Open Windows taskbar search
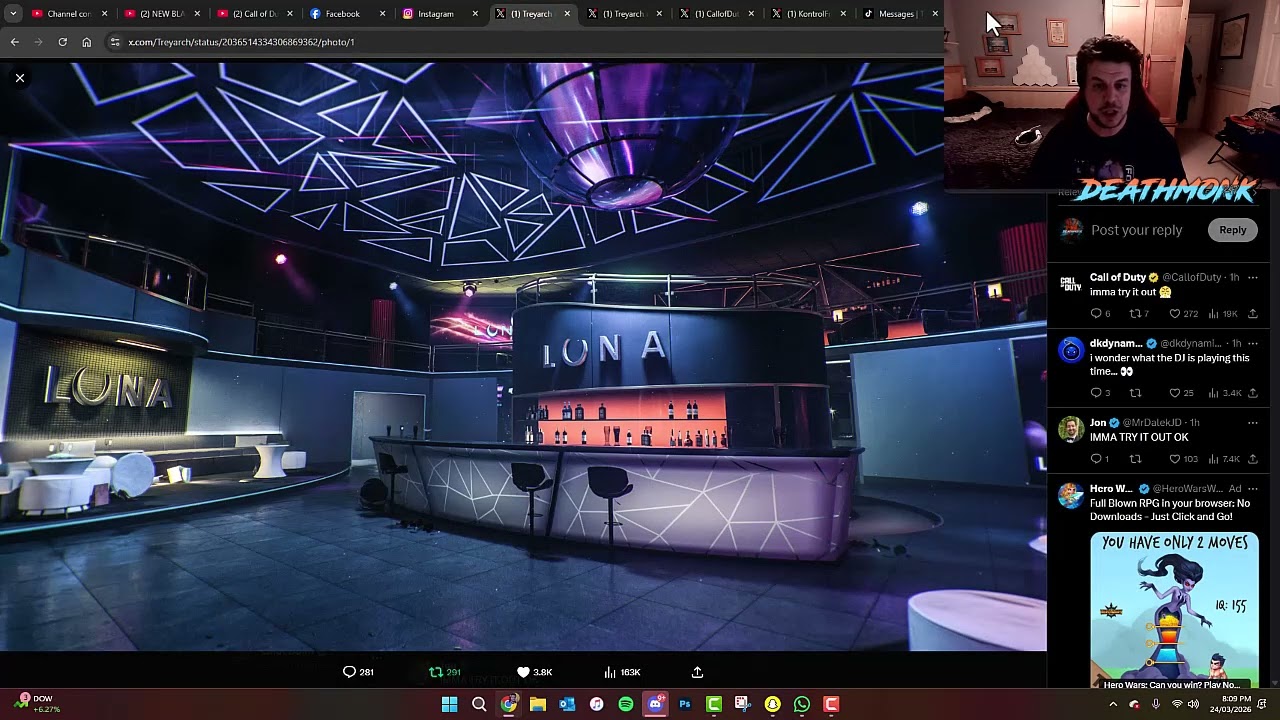This screenshot has height=720, width=1280. click(x=479, y=704)
